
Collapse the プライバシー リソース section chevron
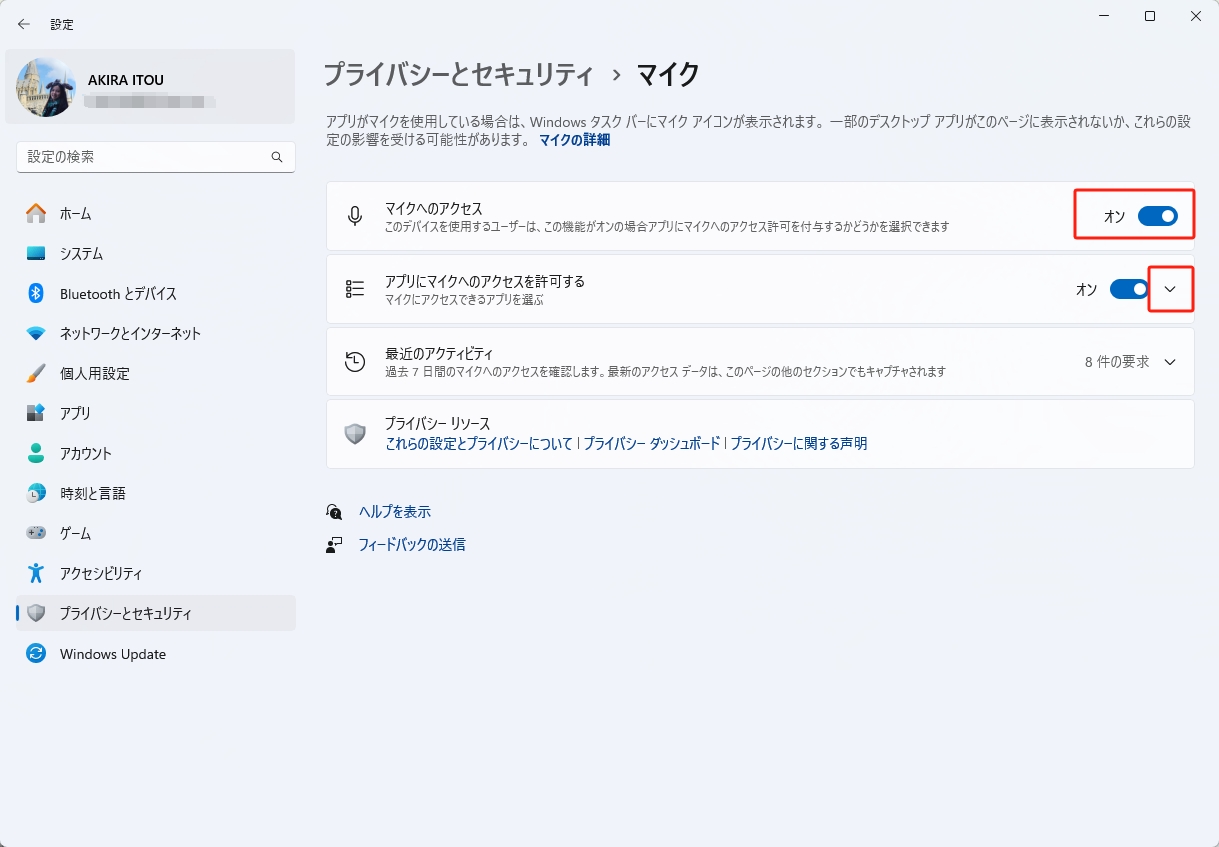pos(1170,433)
